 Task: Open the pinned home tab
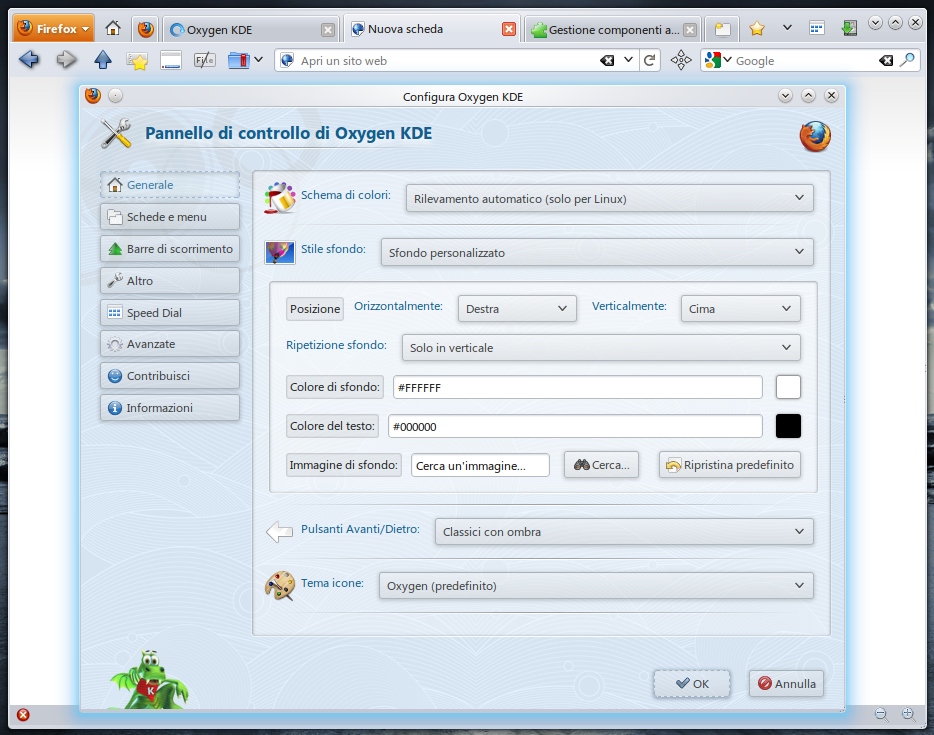(113, 28)
